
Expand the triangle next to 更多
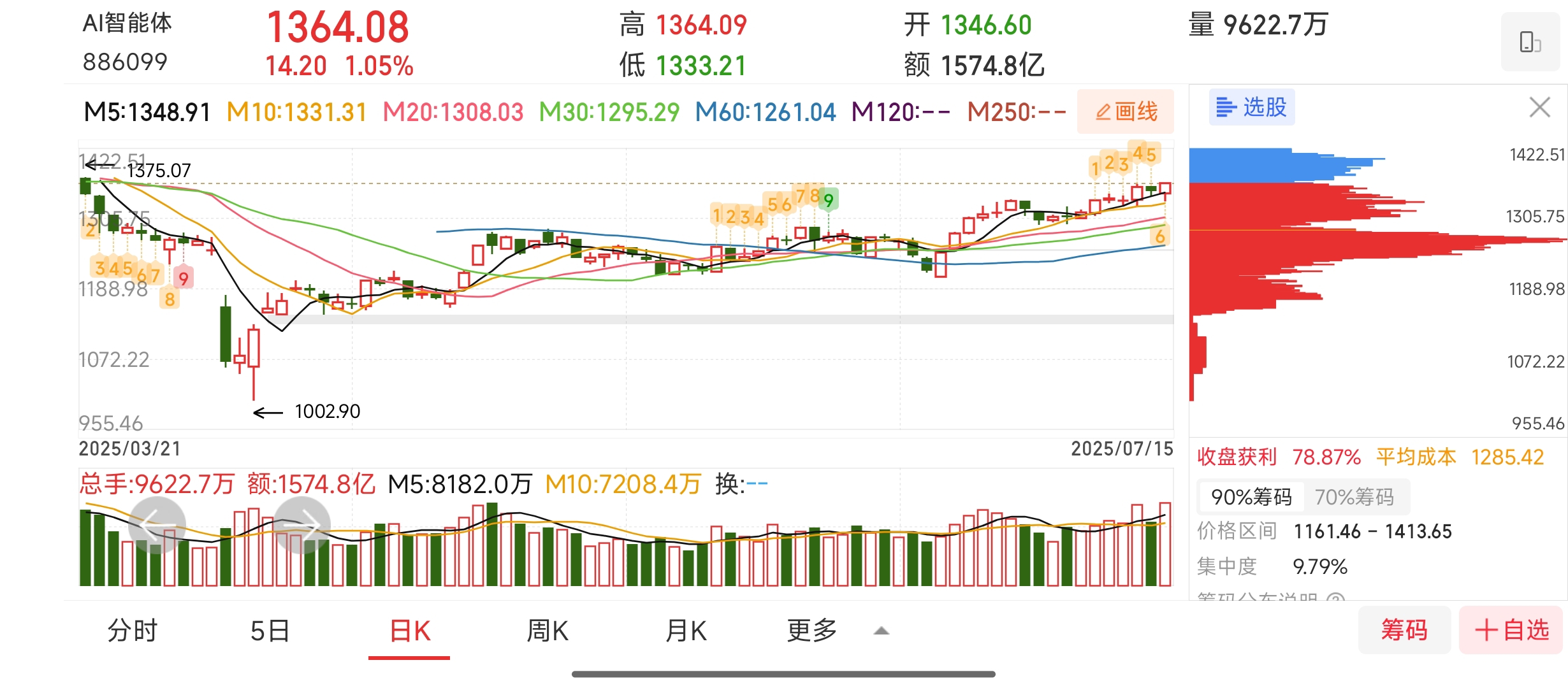click(x=882, y=631)
